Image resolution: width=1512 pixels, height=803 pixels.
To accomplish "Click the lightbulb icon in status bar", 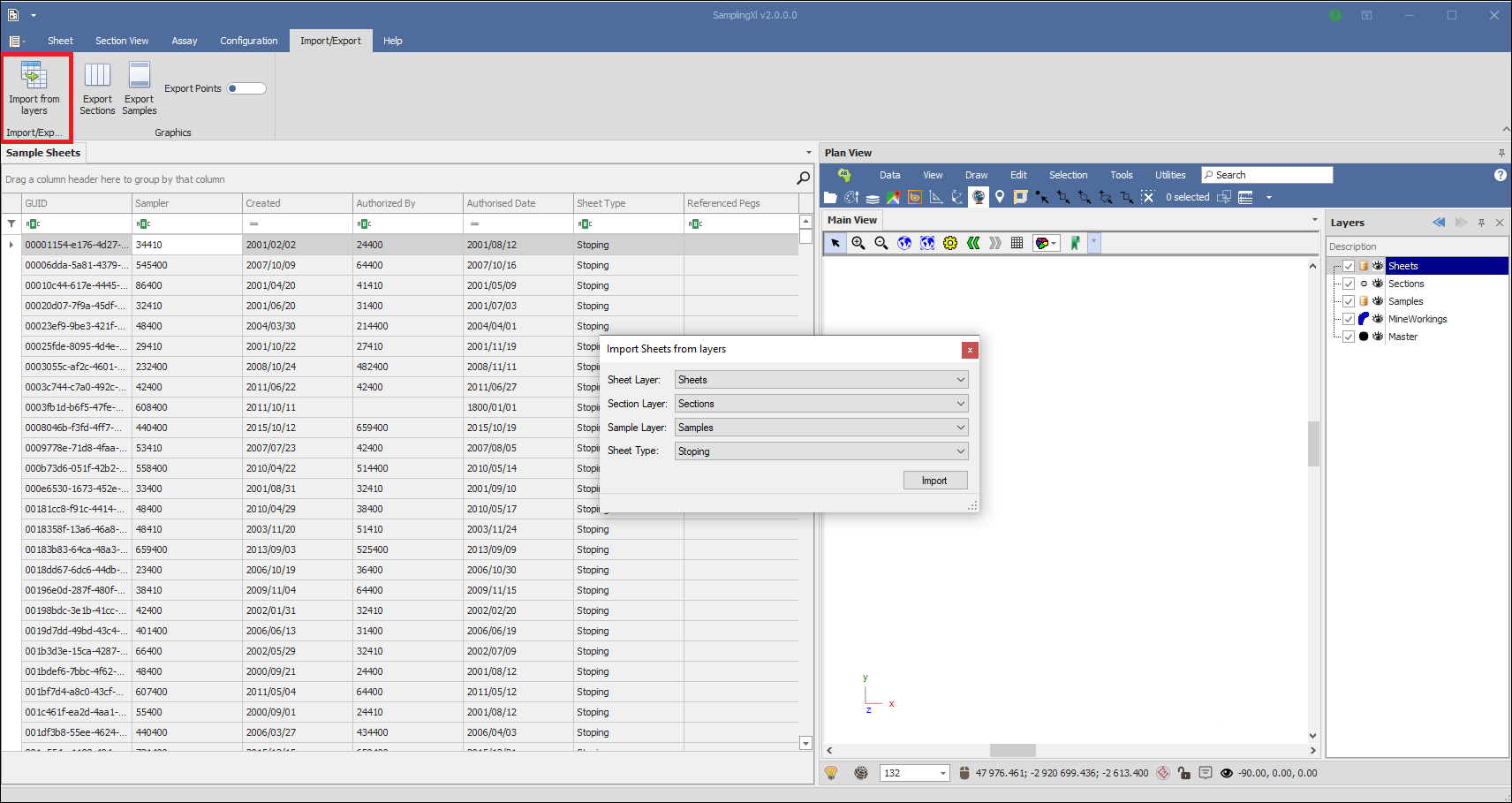I will point(831,773).
